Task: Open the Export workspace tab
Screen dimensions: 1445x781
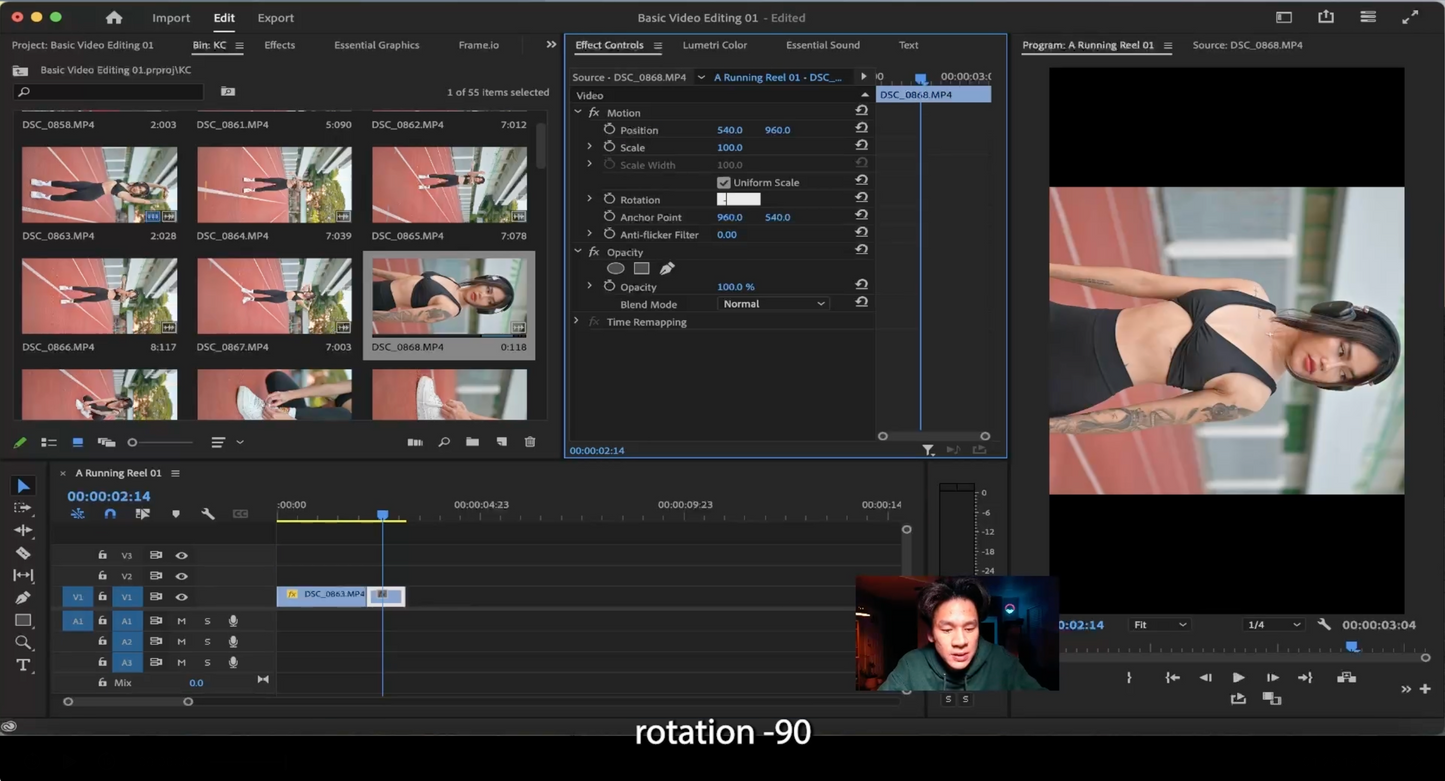Action: click(275, 18)
